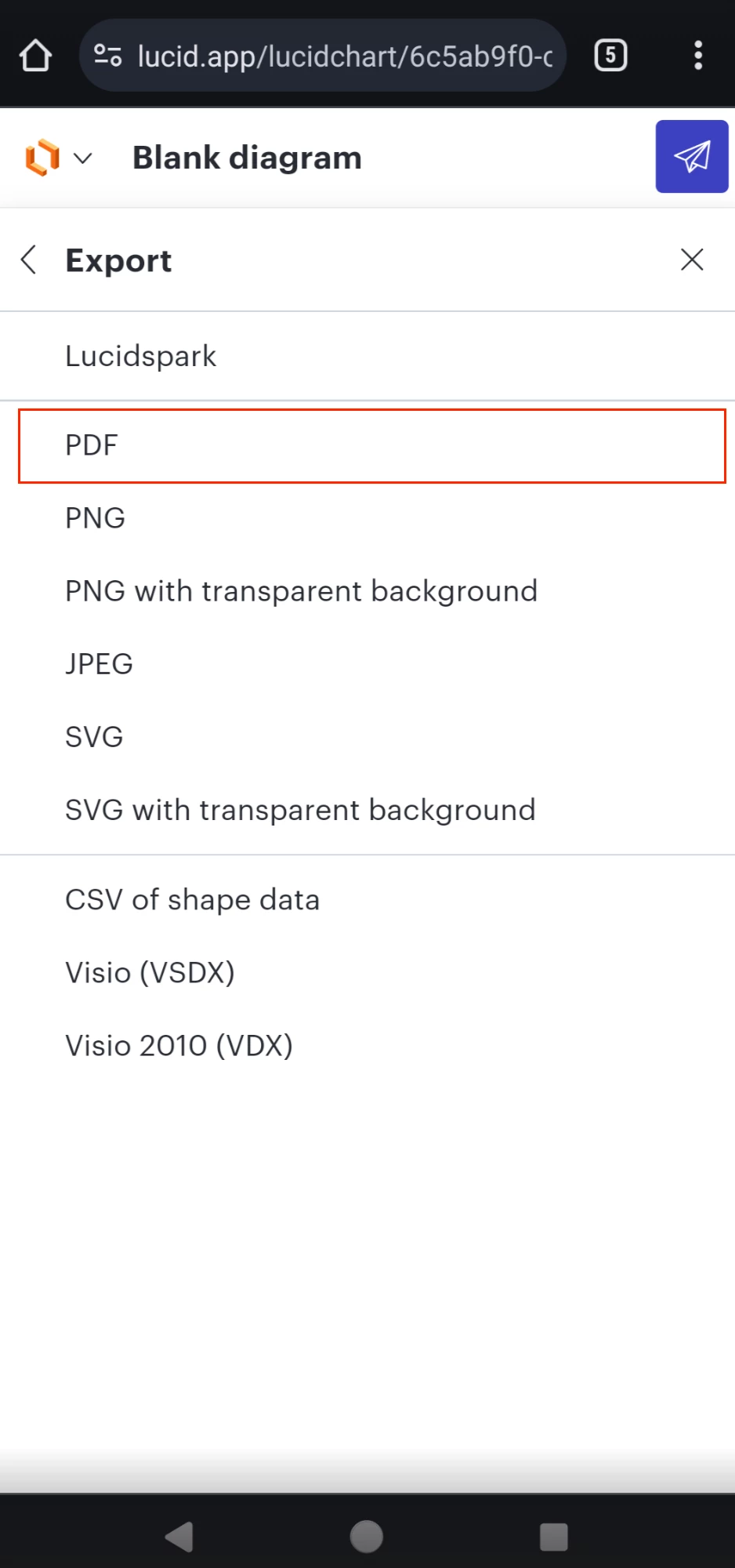Choose PDF export format
735x1568 pixels.
click(372, 446)
